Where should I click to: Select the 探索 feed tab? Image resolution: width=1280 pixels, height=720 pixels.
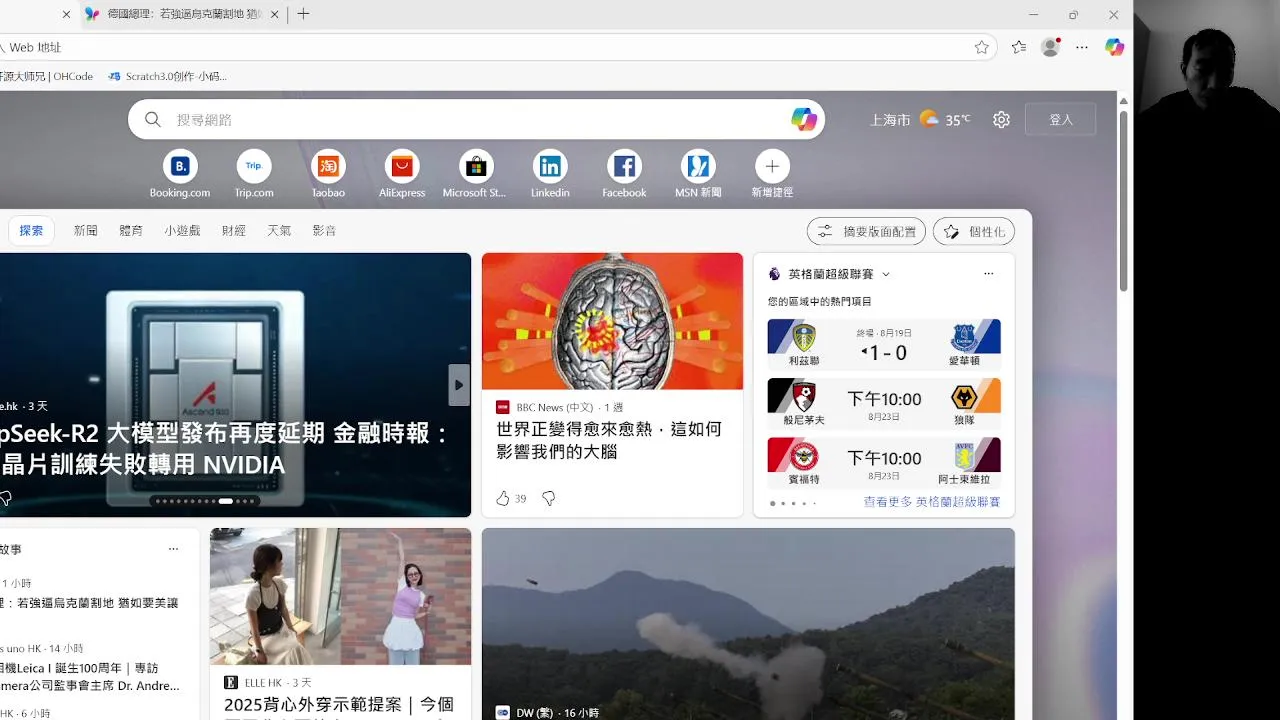(31, 230)
